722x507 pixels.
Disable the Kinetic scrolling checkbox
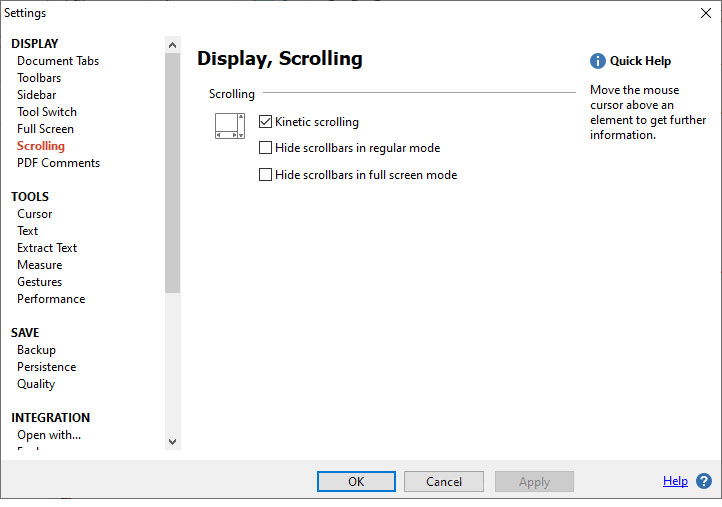coord(266,122)
